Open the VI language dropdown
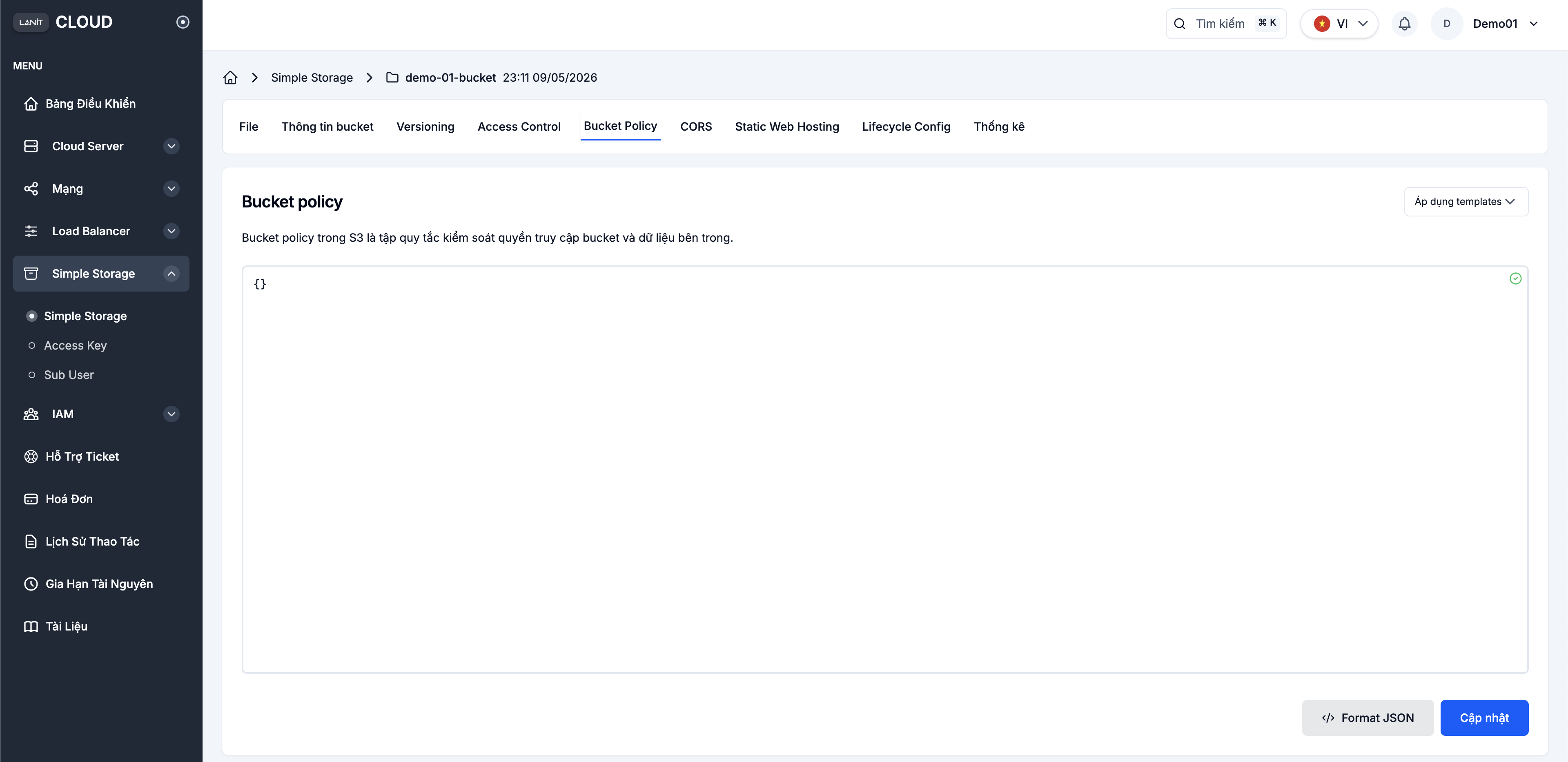 (x=1339, y=24)
